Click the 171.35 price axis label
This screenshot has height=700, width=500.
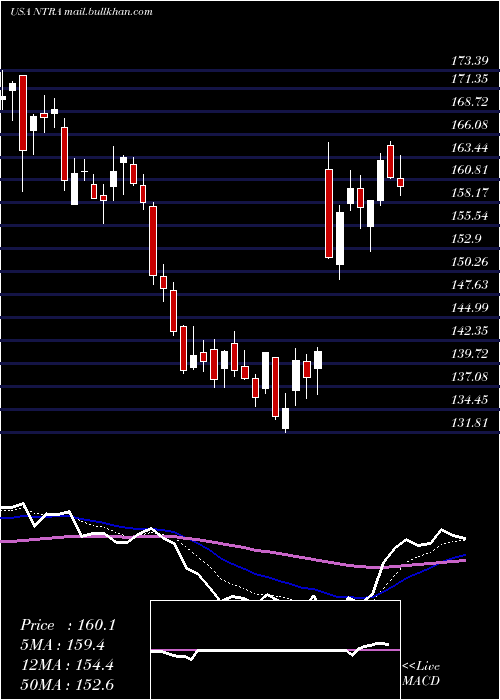470,79
